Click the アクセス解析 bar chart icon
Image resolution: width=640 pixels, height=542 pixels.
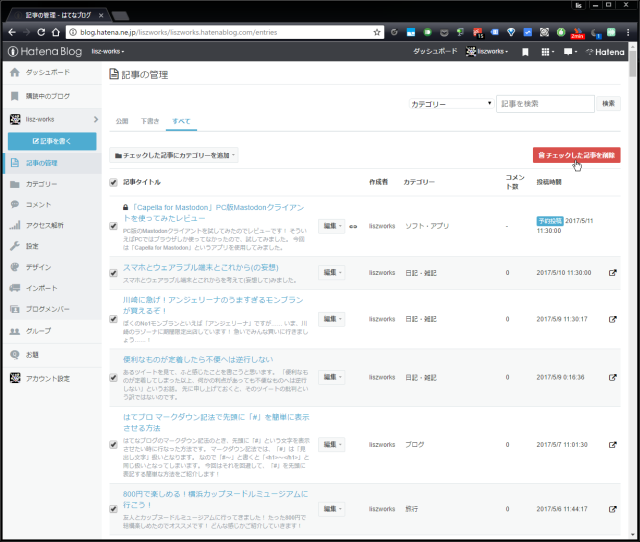[15, 225]
